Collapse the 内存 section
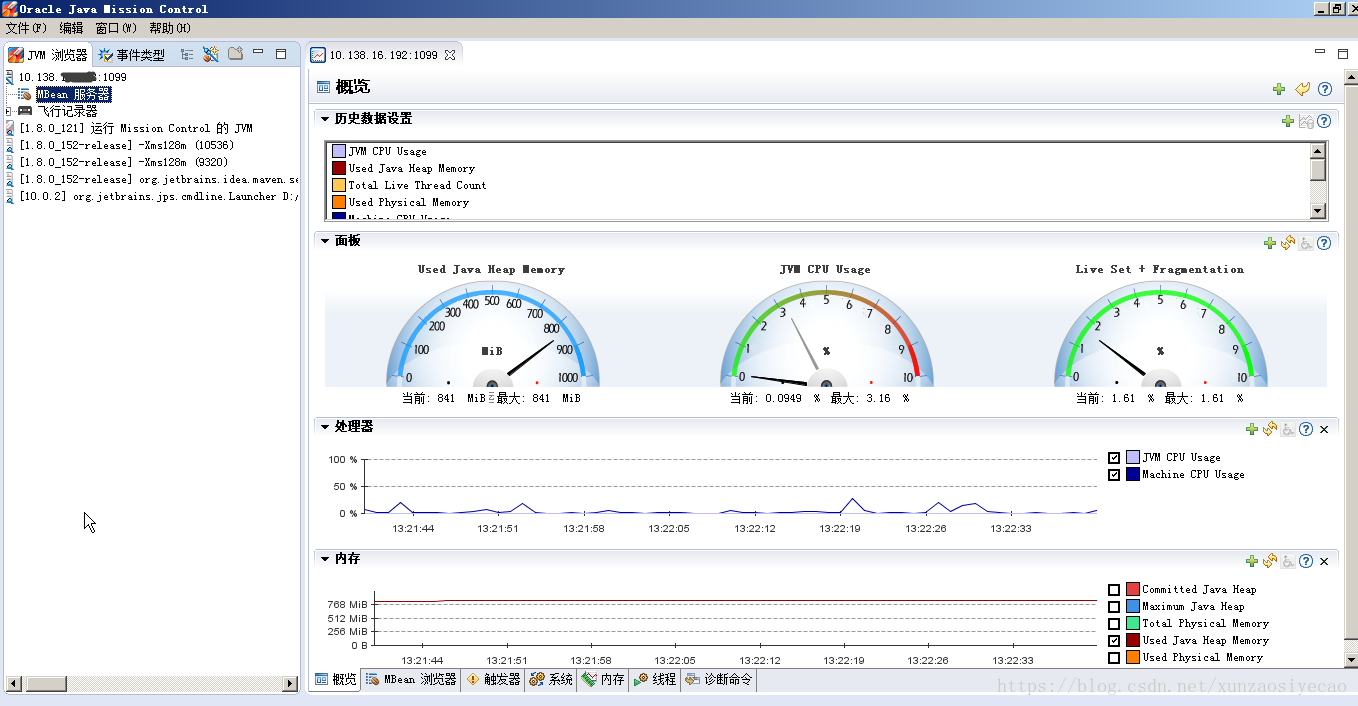 [x=325, y=559]
